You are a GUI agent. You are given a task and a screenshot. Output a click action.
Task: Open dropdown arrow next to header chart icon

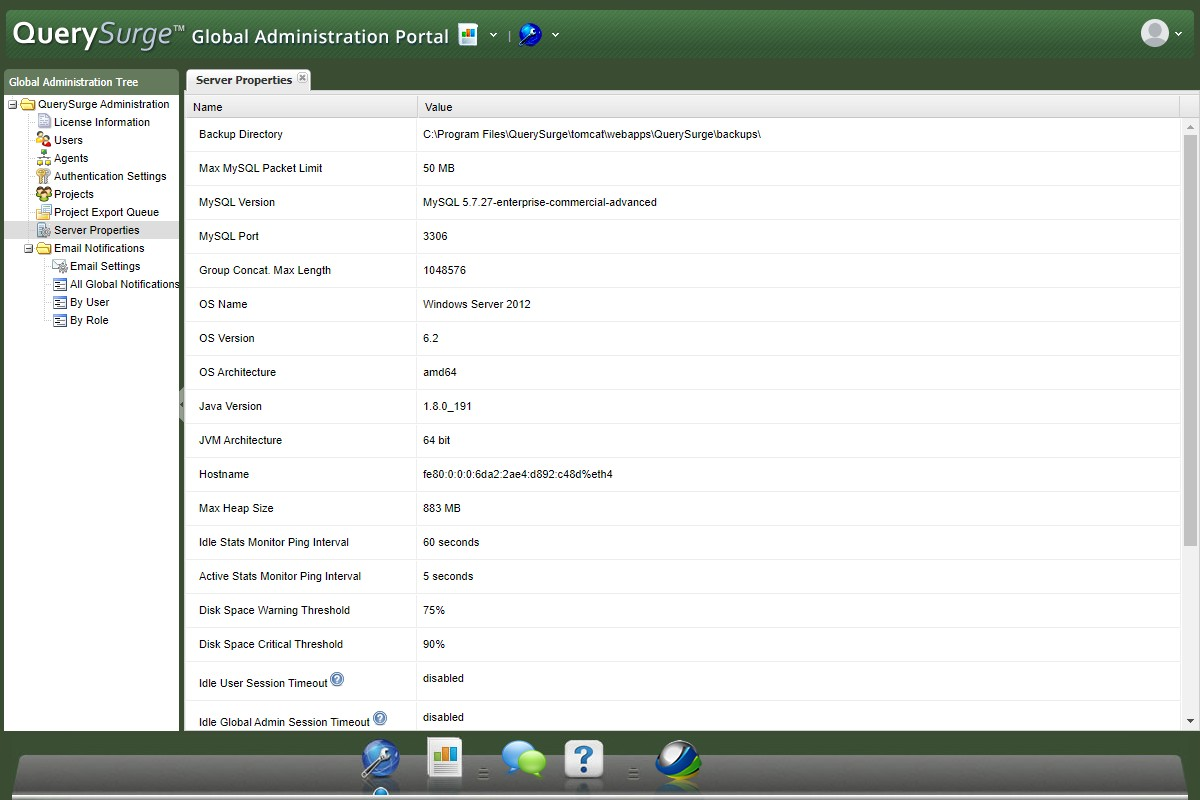(x=493, y=35)
